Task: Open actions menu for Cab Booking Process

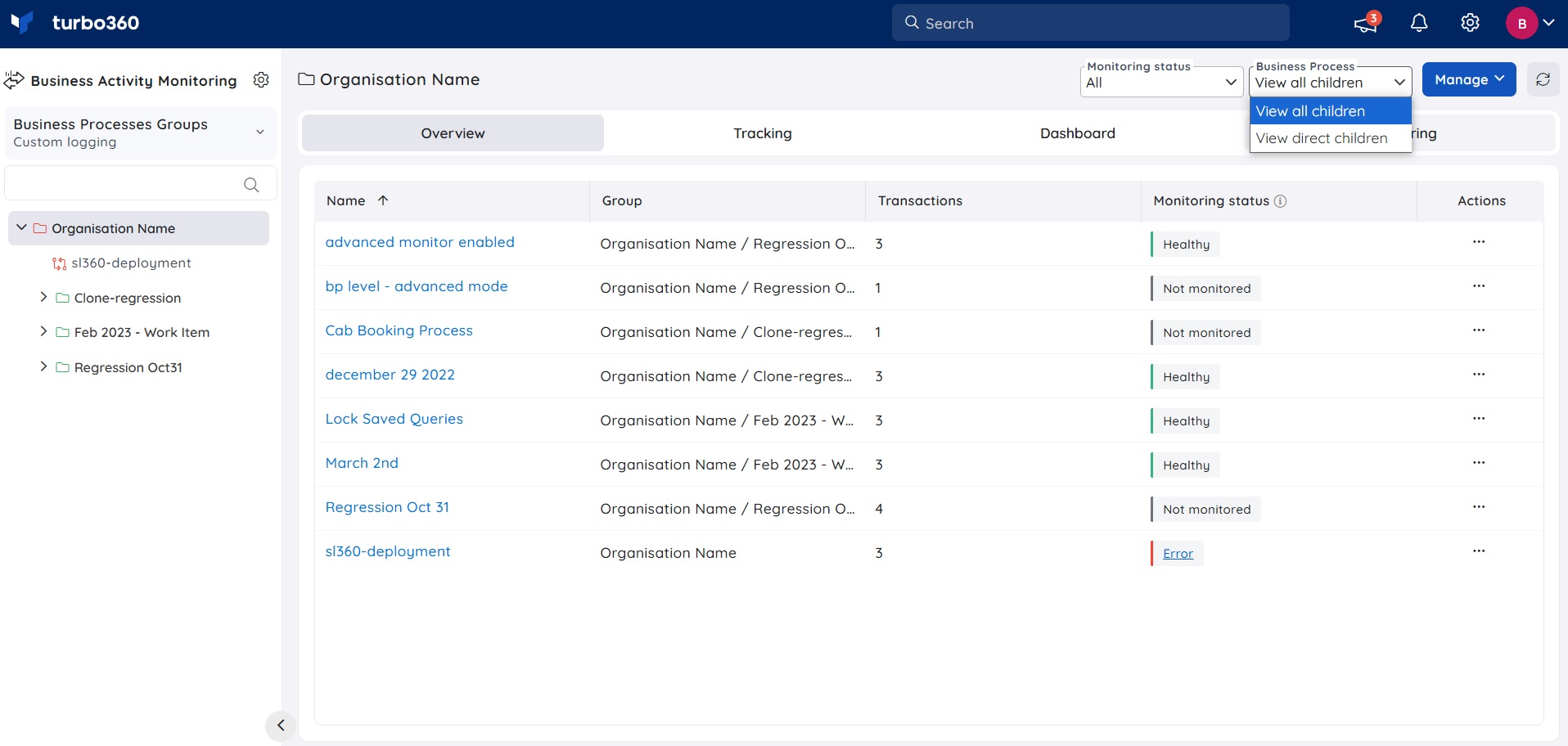Action: [x=1479, y=330]
